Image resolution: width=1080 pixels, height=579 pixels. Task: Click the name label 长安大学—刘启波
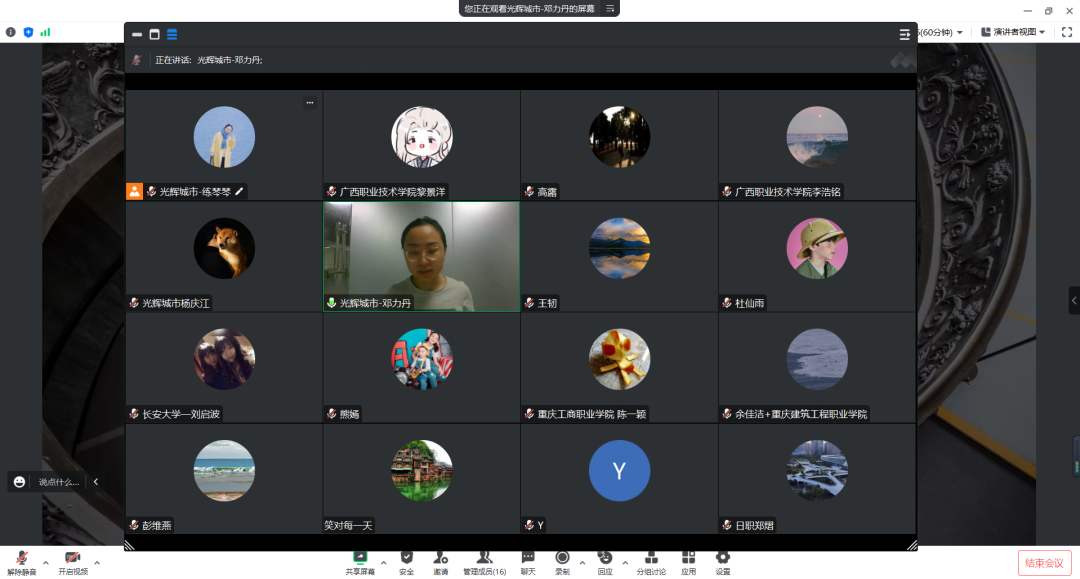[x=181, y=414]
